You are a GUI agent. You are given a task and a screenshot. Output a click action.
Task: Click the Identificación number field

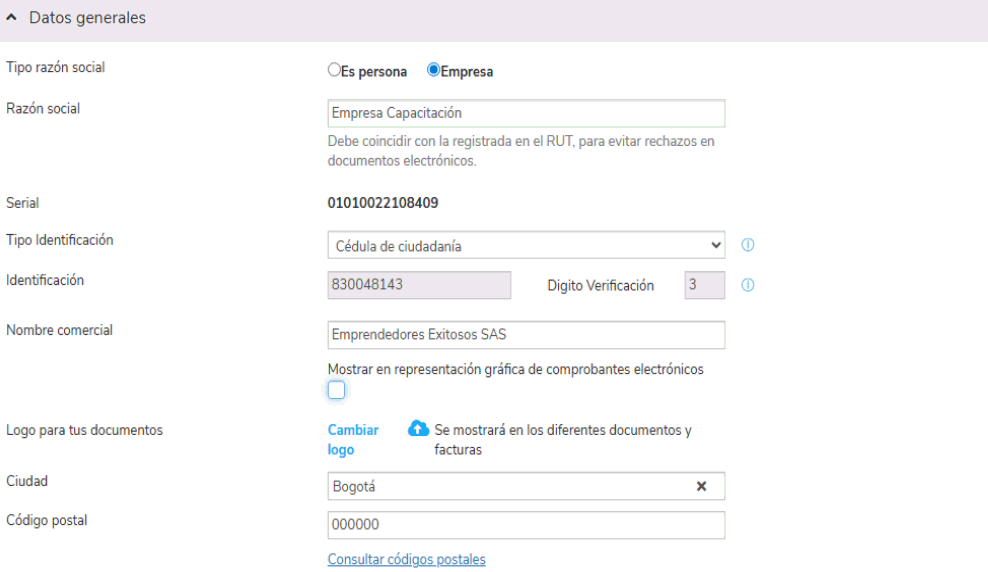pyautogui.click(x=419, y=285)
